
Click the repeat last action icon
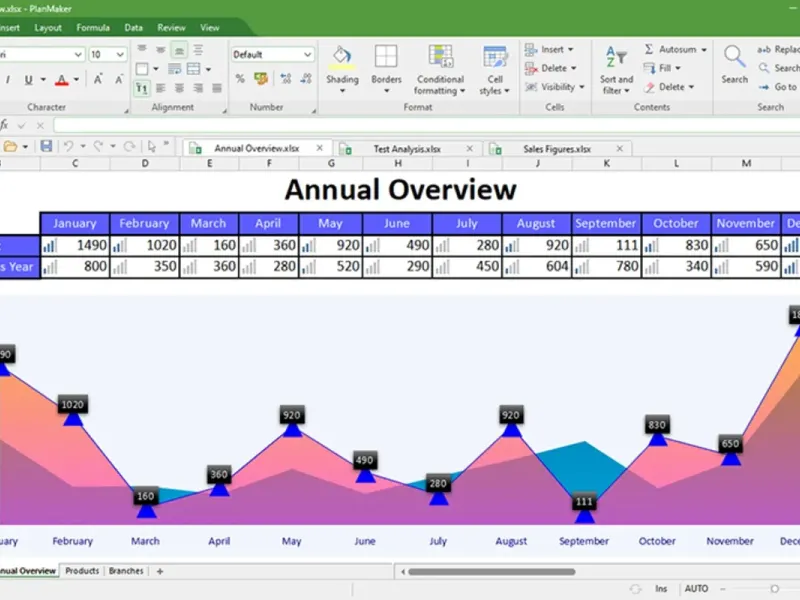(130, 146)
